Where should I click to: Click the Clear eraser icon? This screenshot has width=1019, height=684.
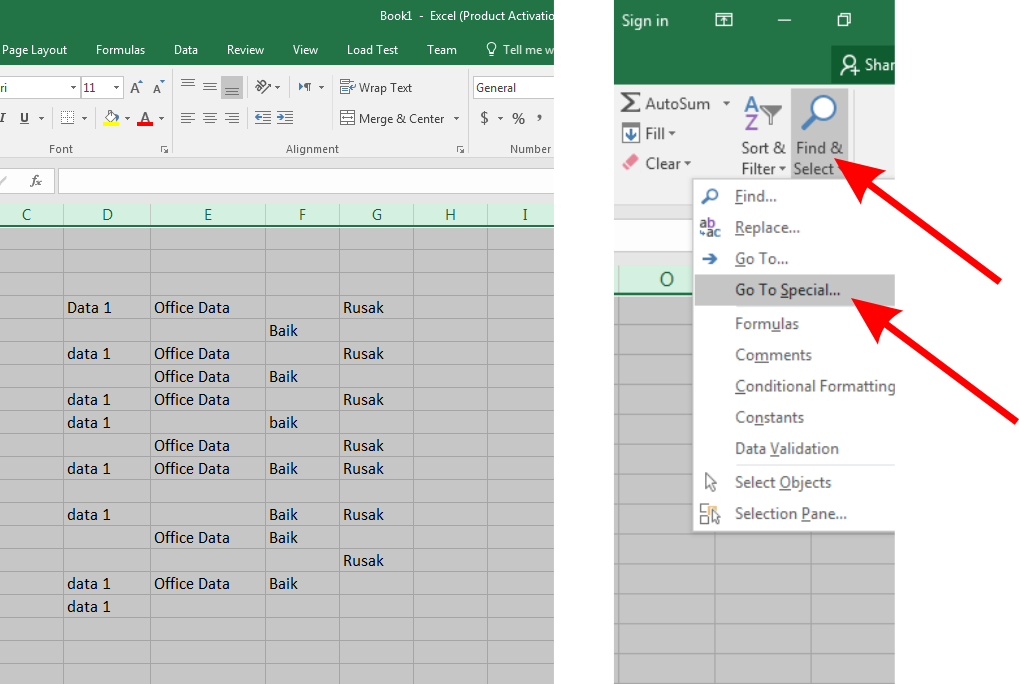(629, 163)
